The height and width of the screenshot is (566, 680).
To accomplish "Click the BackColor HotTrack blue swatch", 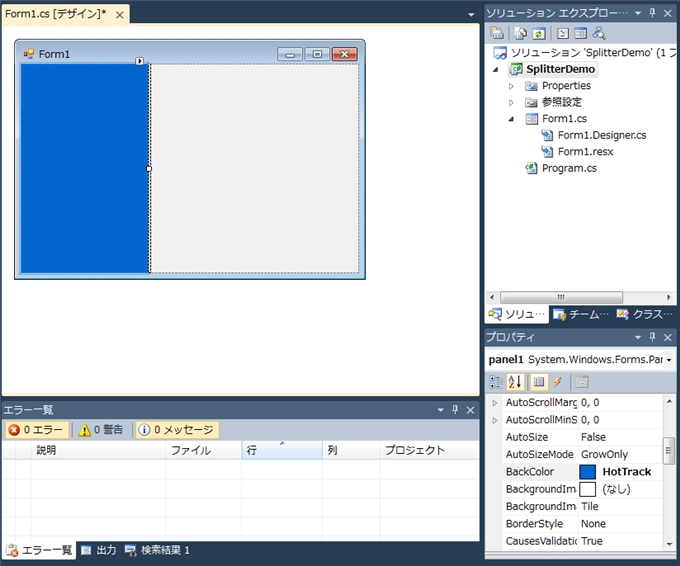I will 588,472.
